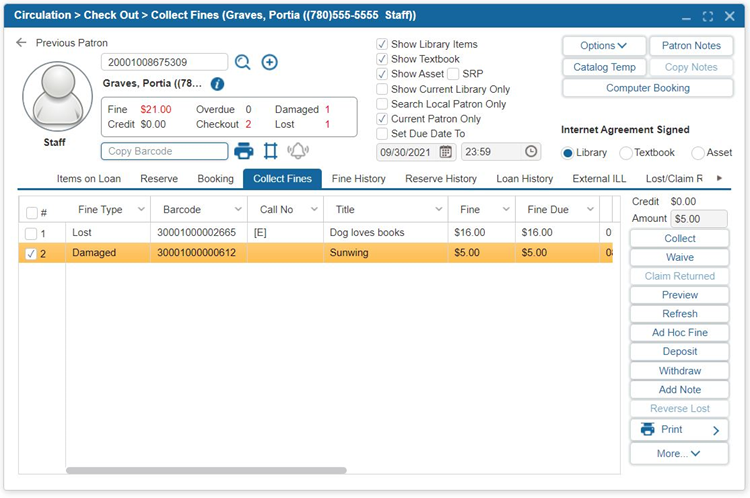Enable Show Current Library Only checkbox
The height and width of the screenshot is (498, 750).
pos(383,89)
